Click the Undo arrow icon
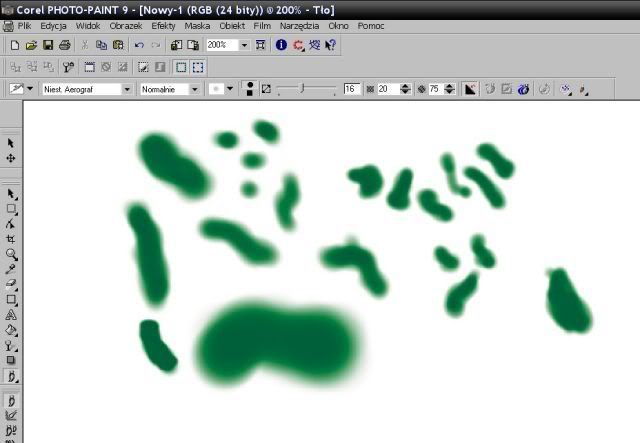 click(x=139, y=45)
